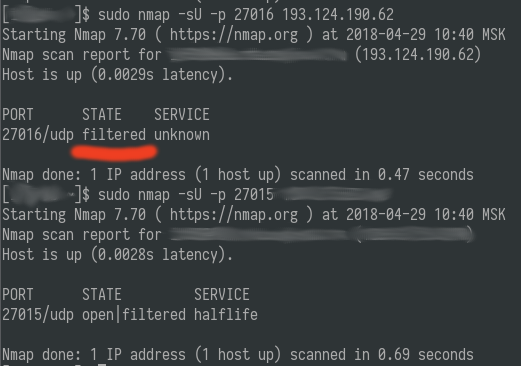Screen dimensions: 521x366
Task: Click the unknown service name
Action: 182,135
